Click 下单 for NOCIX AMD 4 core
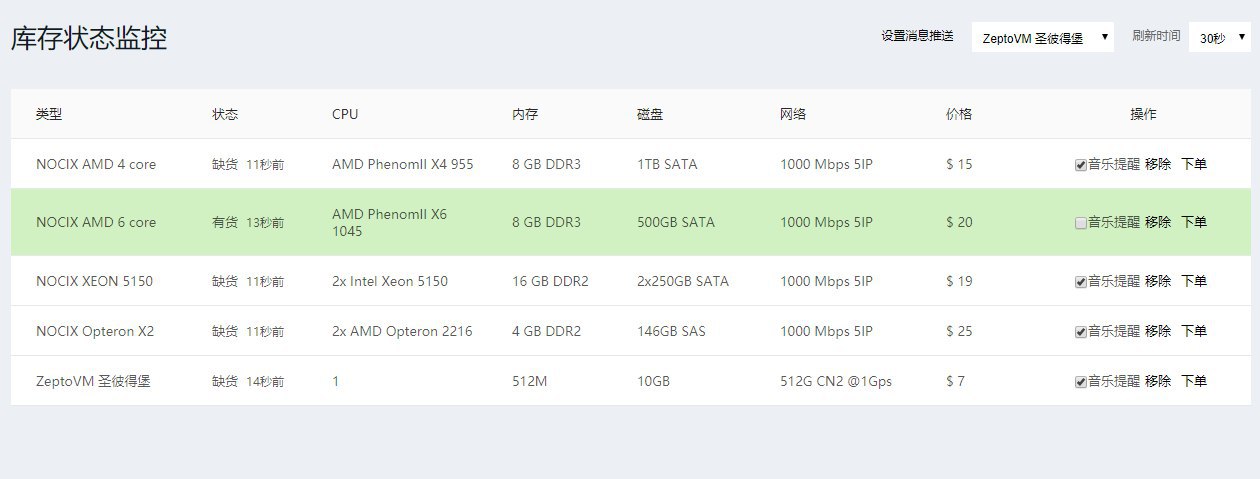Viewport: 1260px width, 479px height. pos(1194,164)
